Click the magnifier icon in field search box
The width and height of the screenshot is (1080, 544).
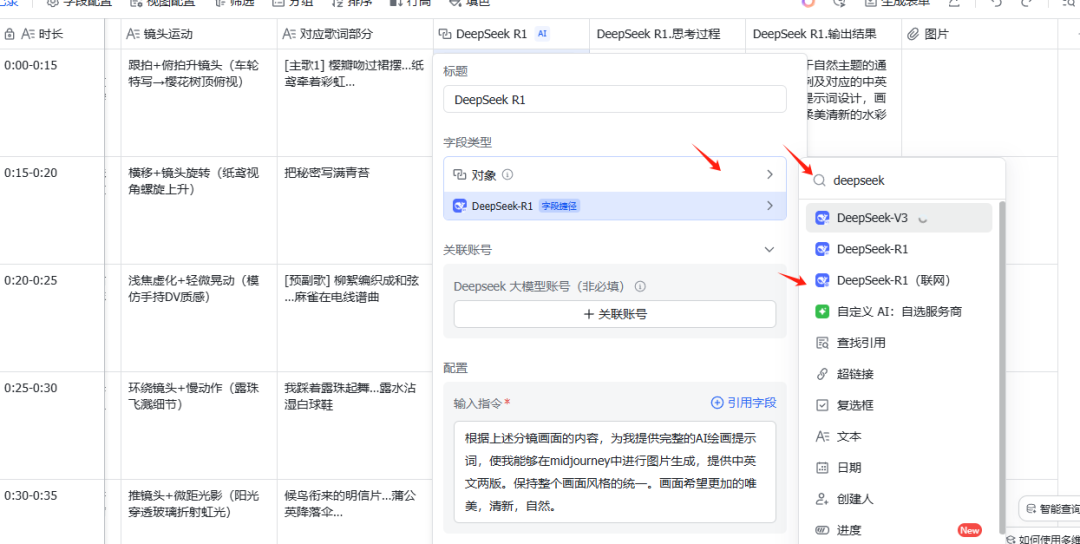pyautogui.click(x=820, y=180)
